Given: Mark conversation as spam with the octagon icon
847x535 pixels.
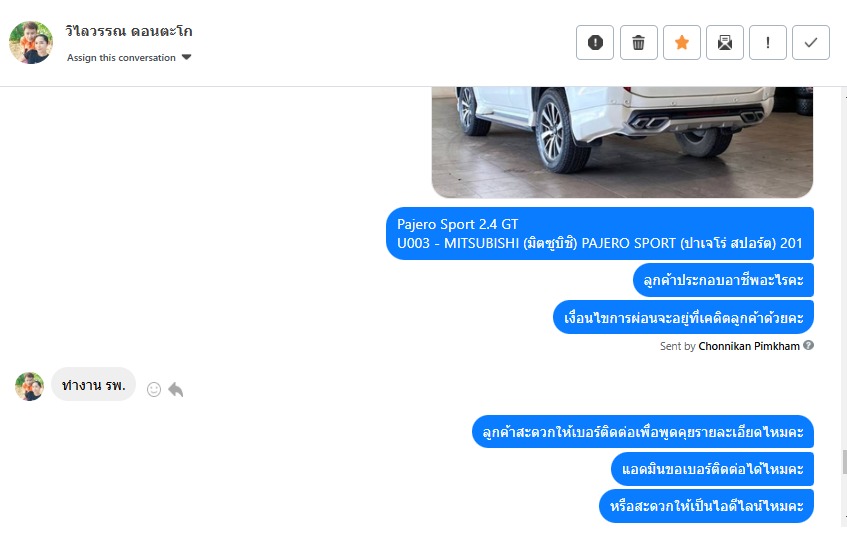Looking at the screenshot, I should 595,42.
